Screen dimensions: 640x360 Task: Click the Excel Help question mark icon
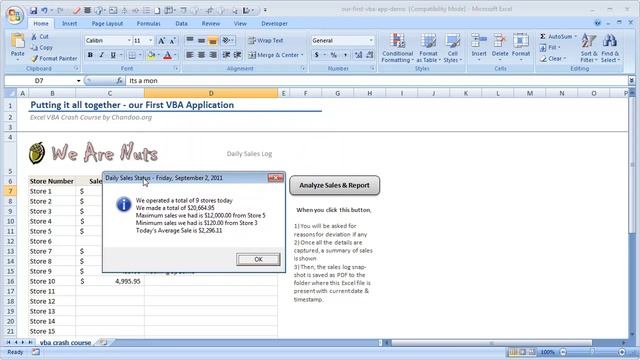point(598,23)
